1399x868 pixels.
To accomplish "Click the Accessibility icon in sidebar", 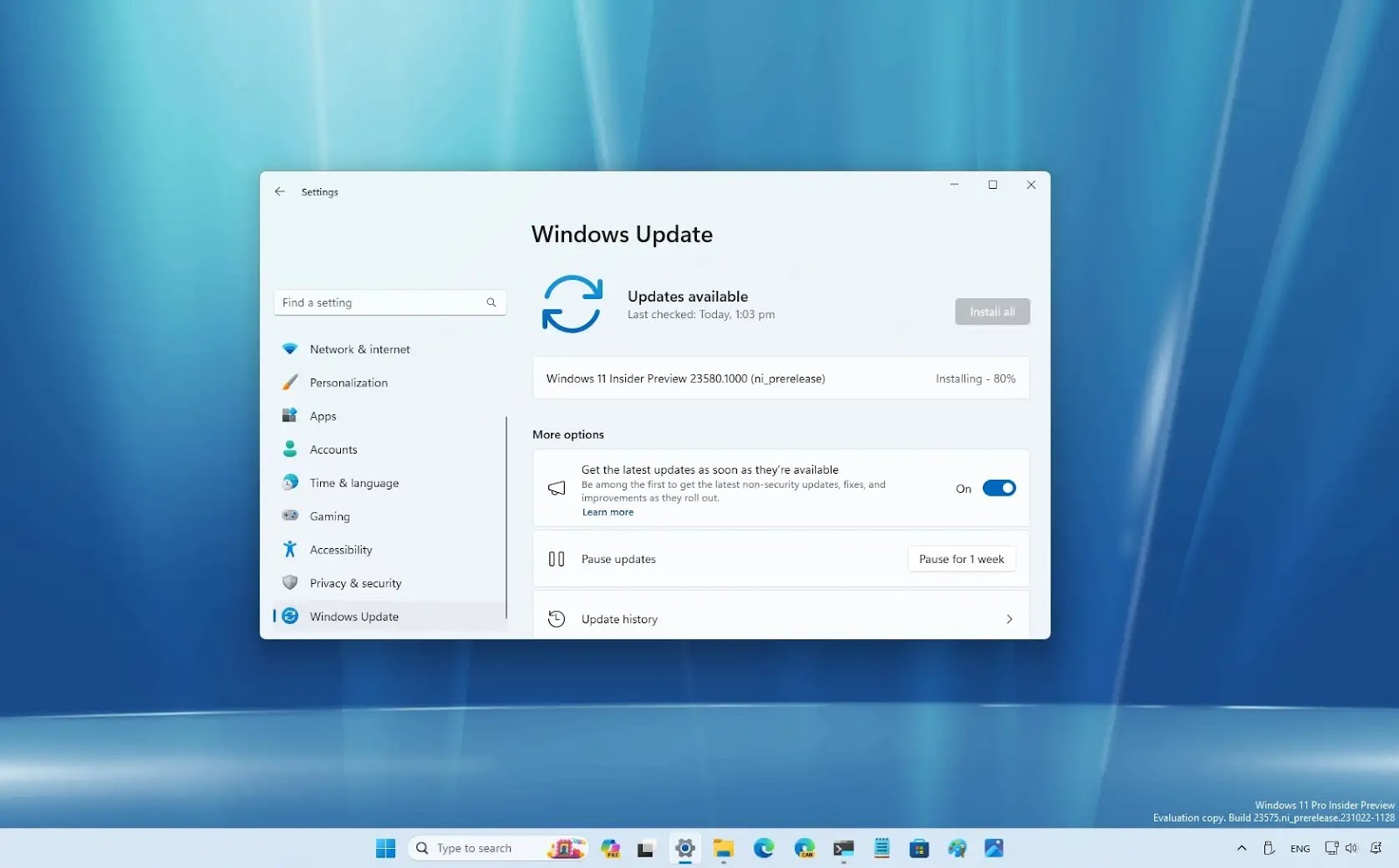I will (x=290, y=549).
